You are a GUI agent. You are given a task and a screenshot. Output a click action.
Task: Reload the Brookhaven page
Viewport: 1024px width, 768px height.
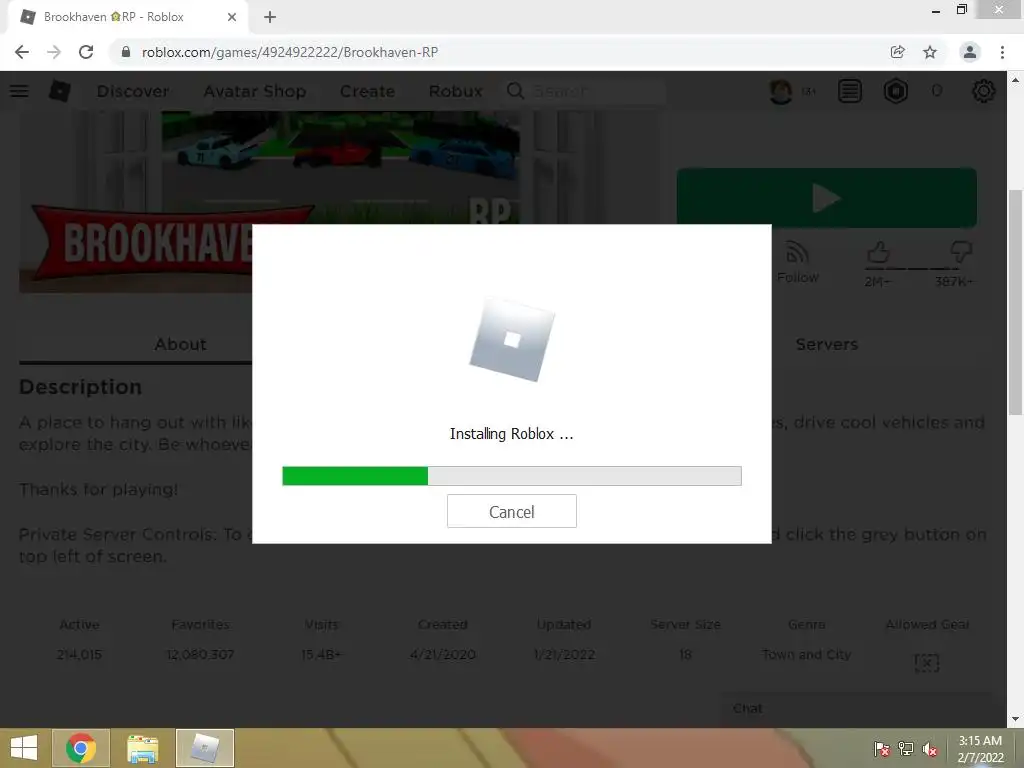(86, 52)
